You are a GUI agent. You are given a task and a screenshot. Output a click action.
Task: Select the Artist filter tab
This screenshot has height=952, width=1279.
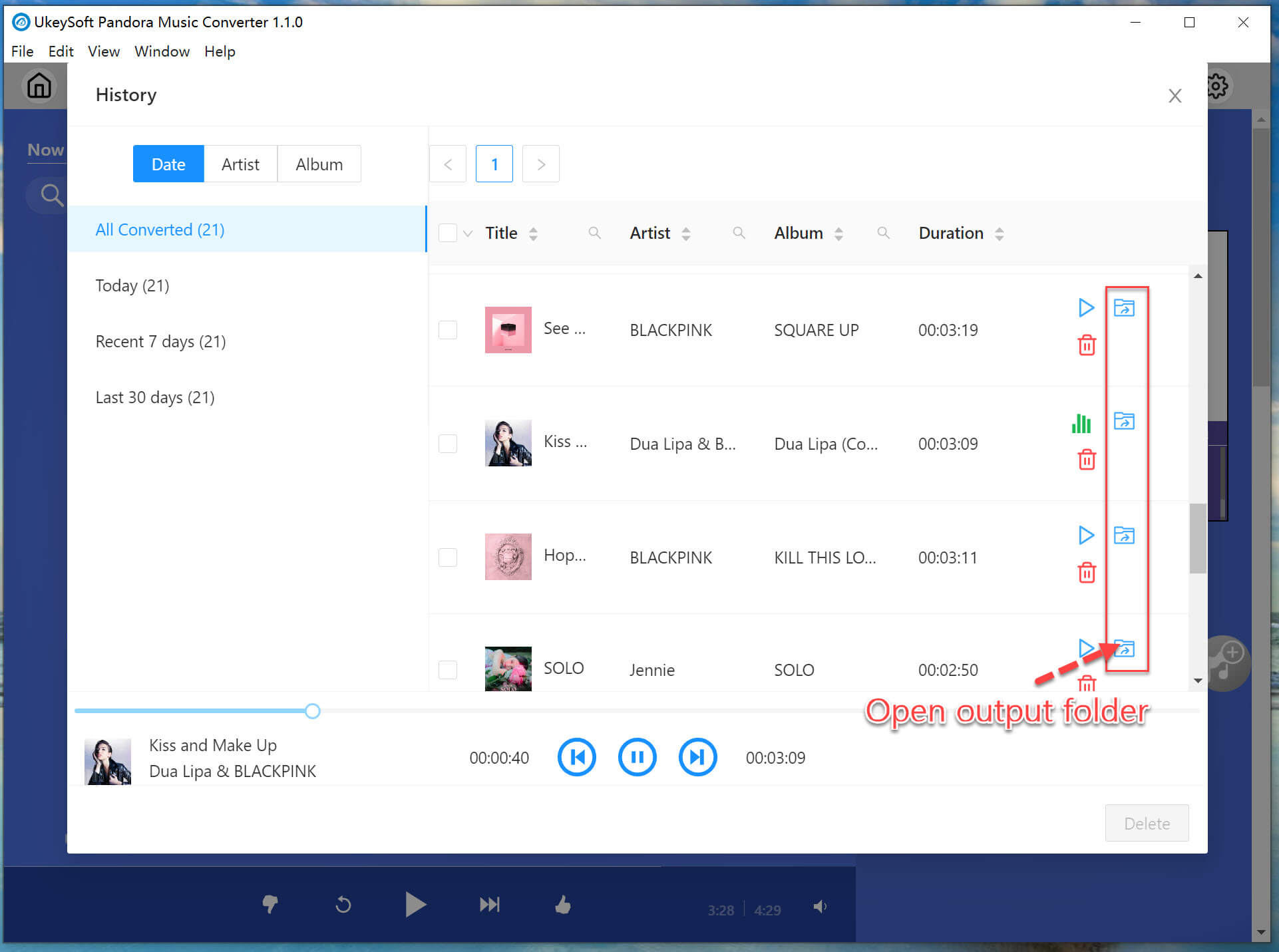click(241, 164)
